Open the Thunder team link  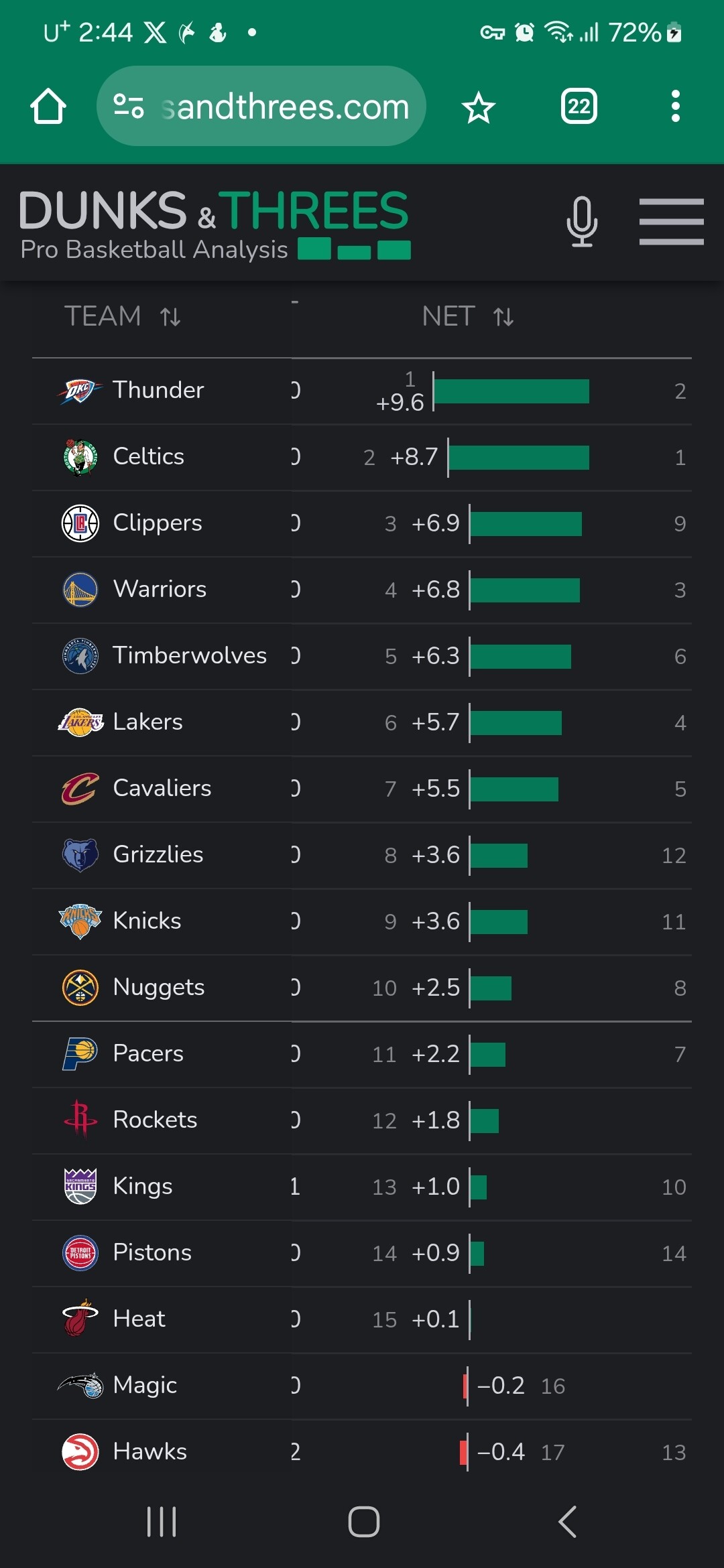click(x=158, y=390)
